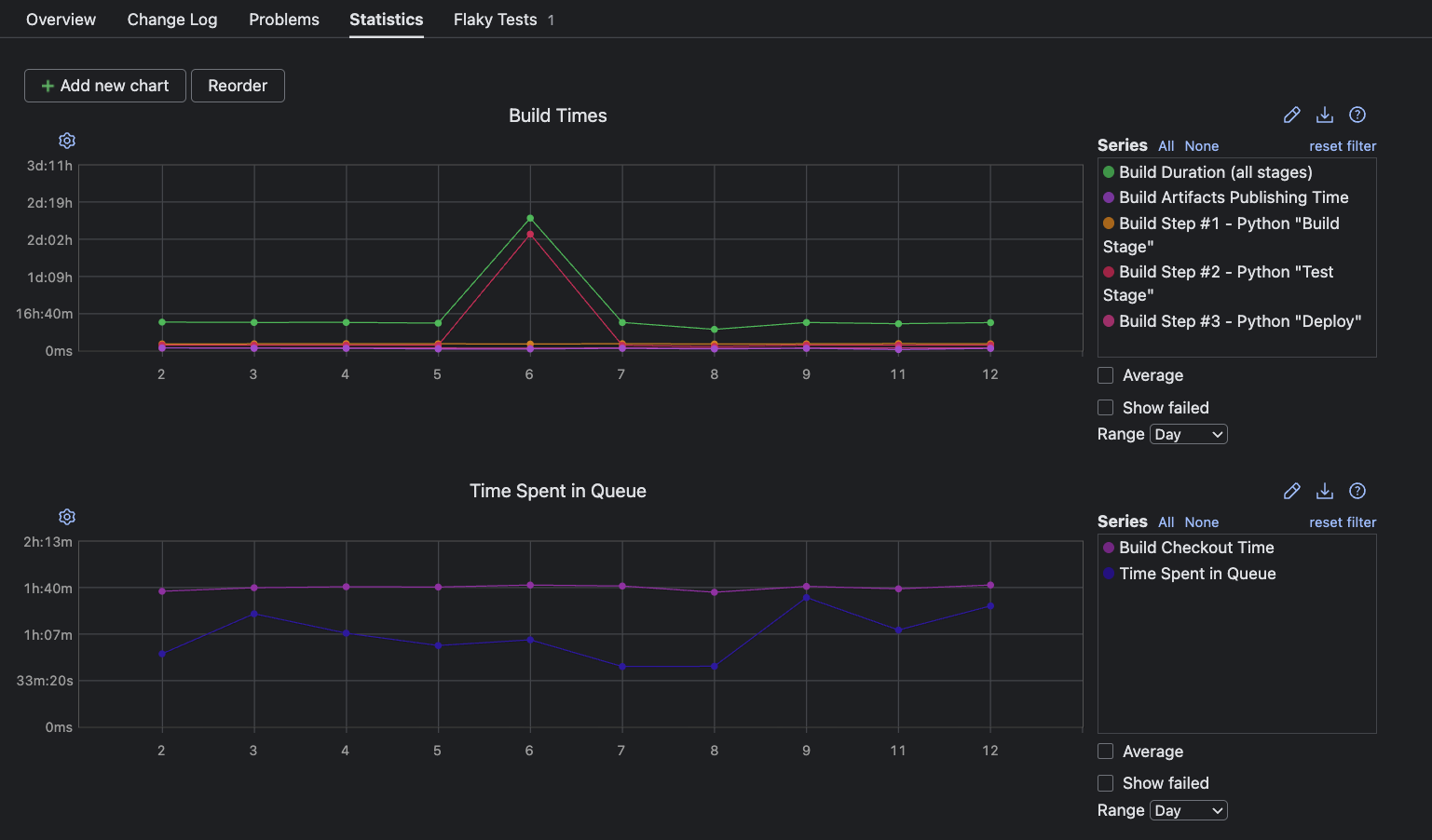Open help for Time Spent in Queue chart
The height and width of the screenshot is (840, 1432).
[1357, 491]
